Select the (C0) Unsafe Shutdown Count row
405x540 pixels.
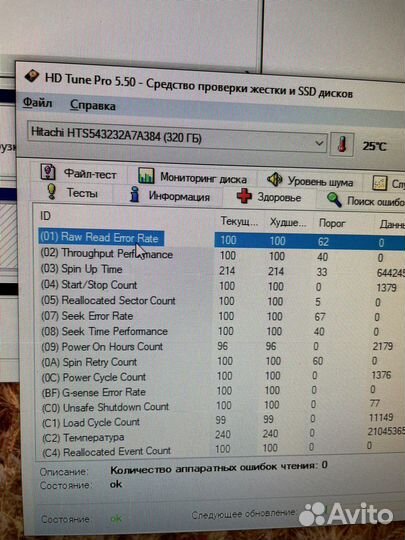point(222,406)
